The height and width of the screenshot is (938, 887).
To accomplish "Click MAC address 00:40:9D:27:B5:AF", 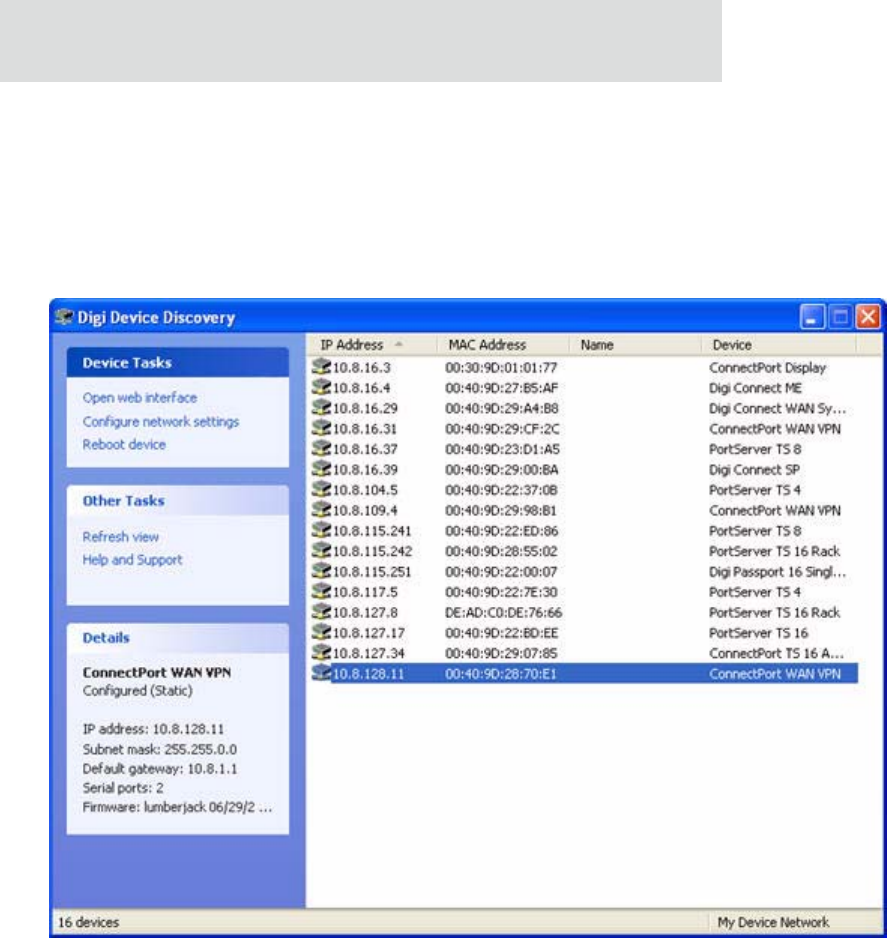I will tap(501, 388).
